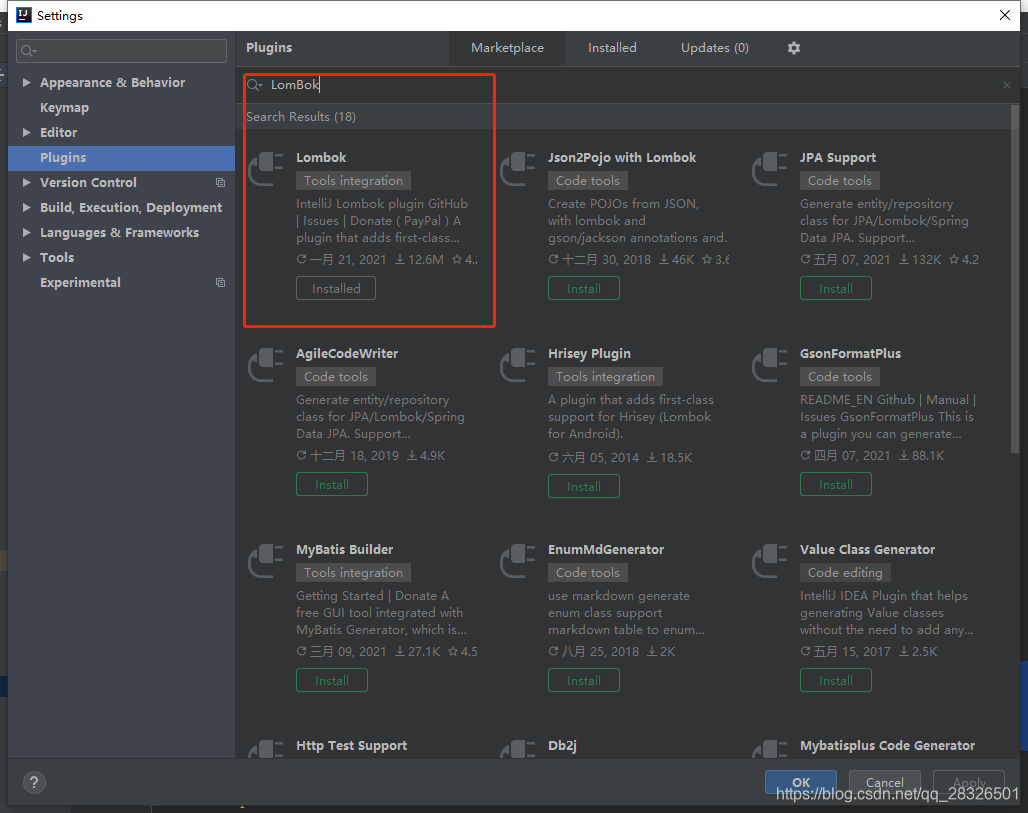Expand Build, Execution, Deployment section
This screenshot has width=1028, height=813.
tap(27, 207)
